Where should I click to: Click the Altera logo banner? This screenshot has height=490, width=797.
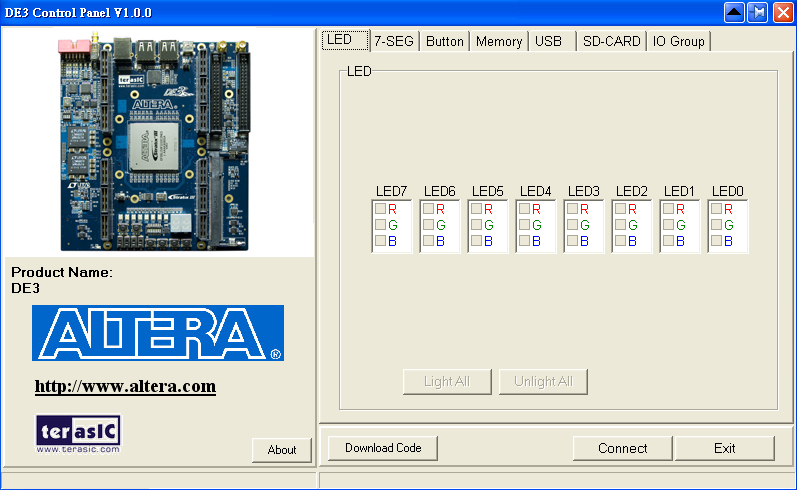158,333
